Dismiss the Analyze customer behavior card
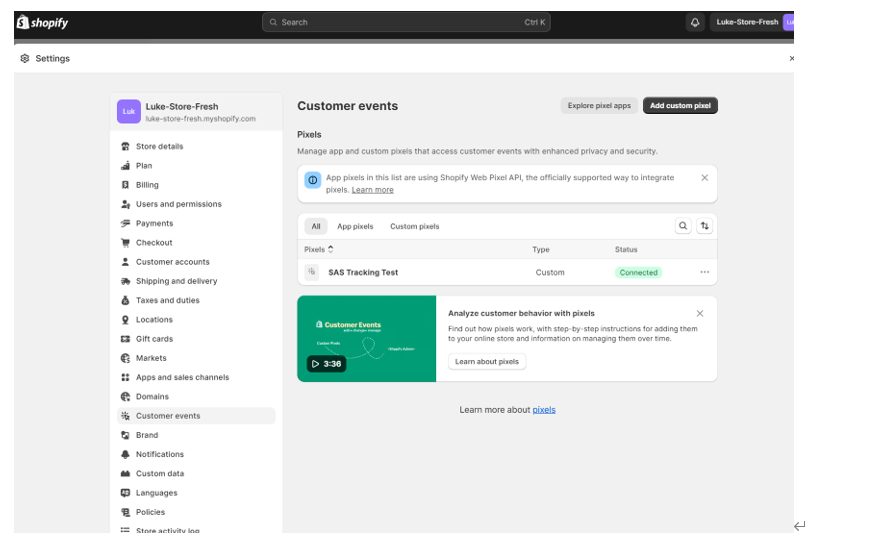 click(700, 314)
